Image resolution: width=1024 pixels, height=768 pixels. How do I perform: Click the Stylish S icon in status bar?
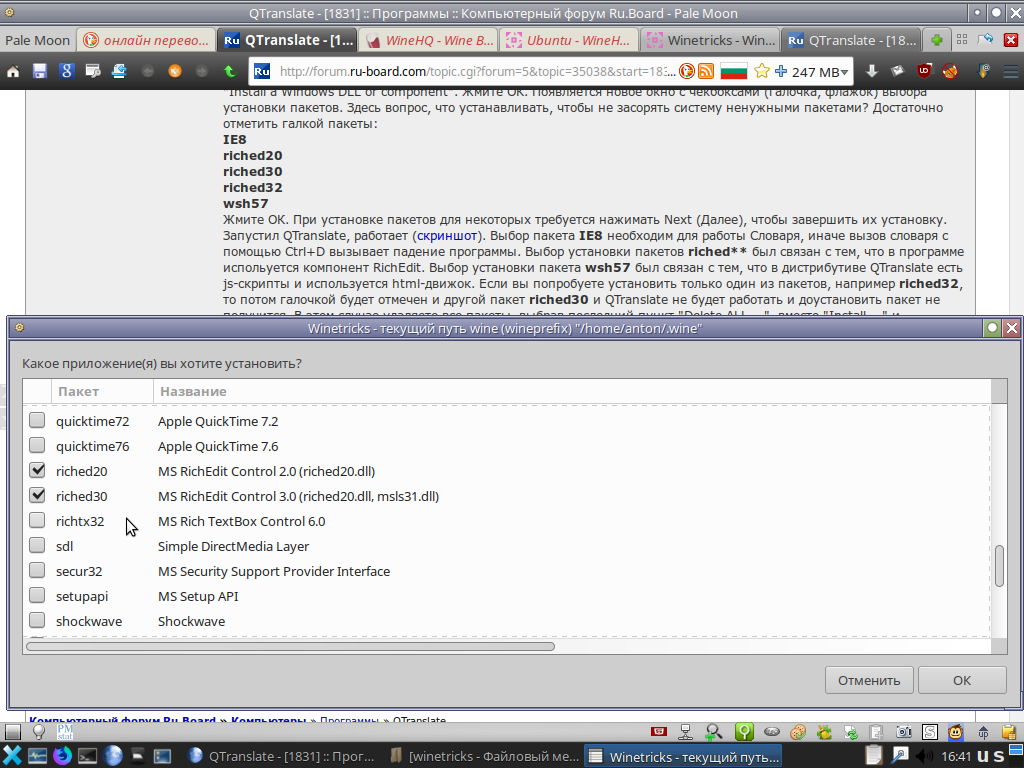coord(929,732)
